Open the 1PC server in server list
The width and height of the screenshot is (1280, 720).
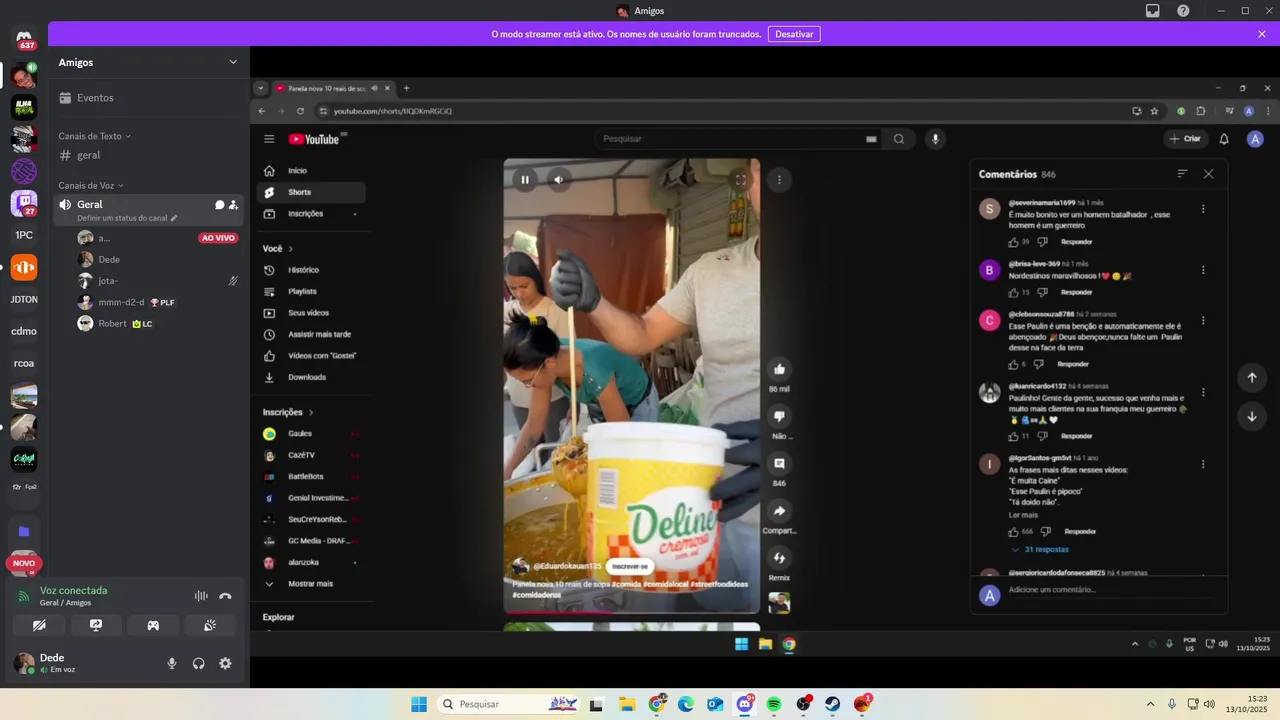pyautogui.click(x=24, y=235)
